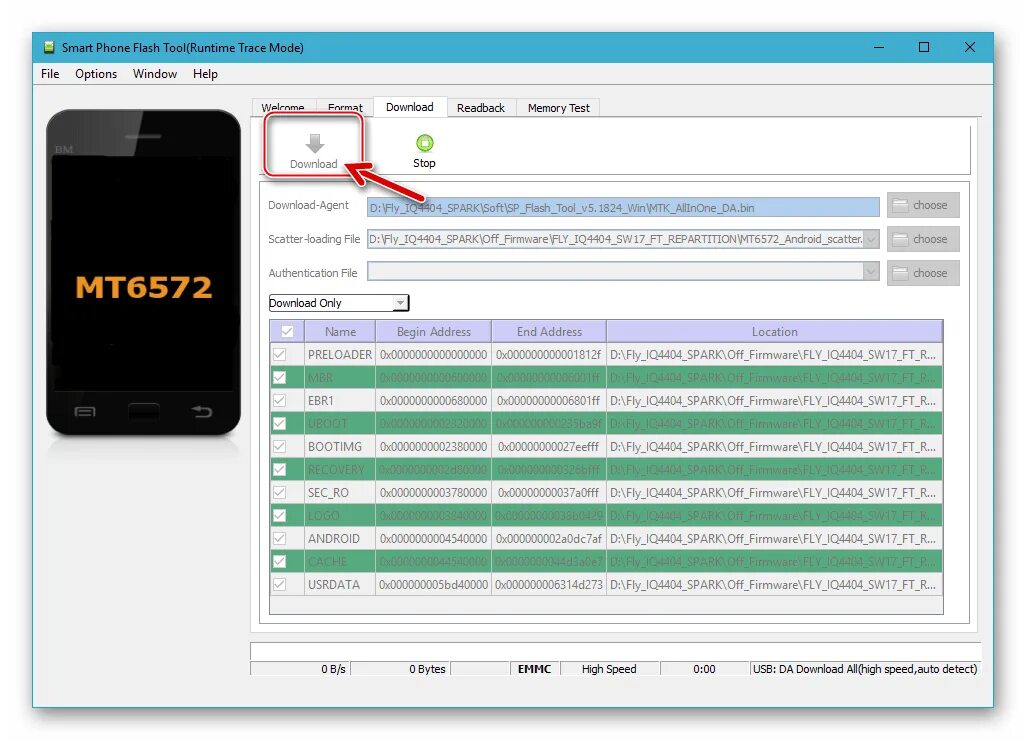Click the Location column header
Screen dimensions: 1026x740
tap(775, 331)
